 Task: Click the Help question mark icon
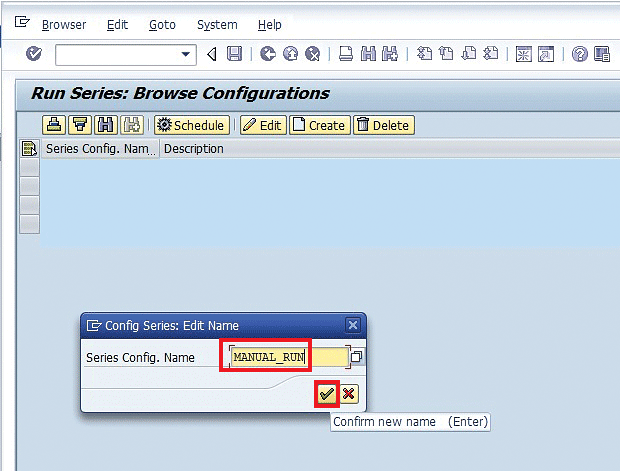(x=579, y=54)
